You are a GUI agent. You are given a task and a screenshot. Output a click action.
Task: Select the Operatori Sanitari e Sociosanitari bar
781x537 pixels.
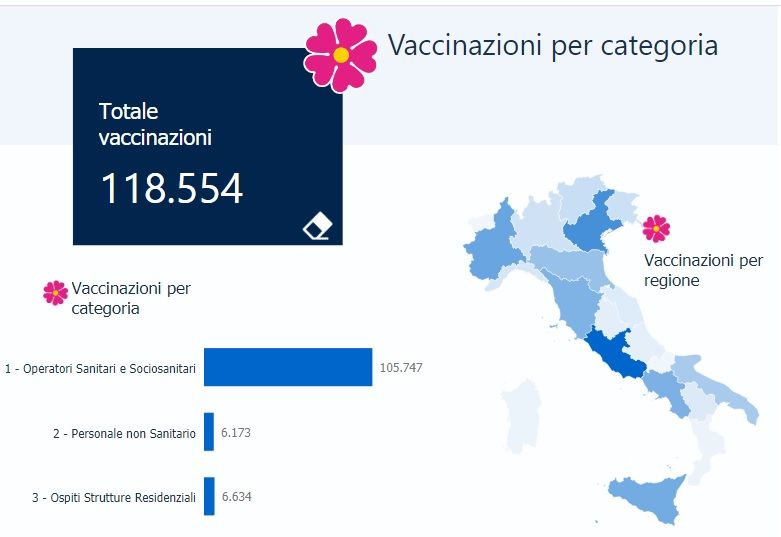coord(288,368)
